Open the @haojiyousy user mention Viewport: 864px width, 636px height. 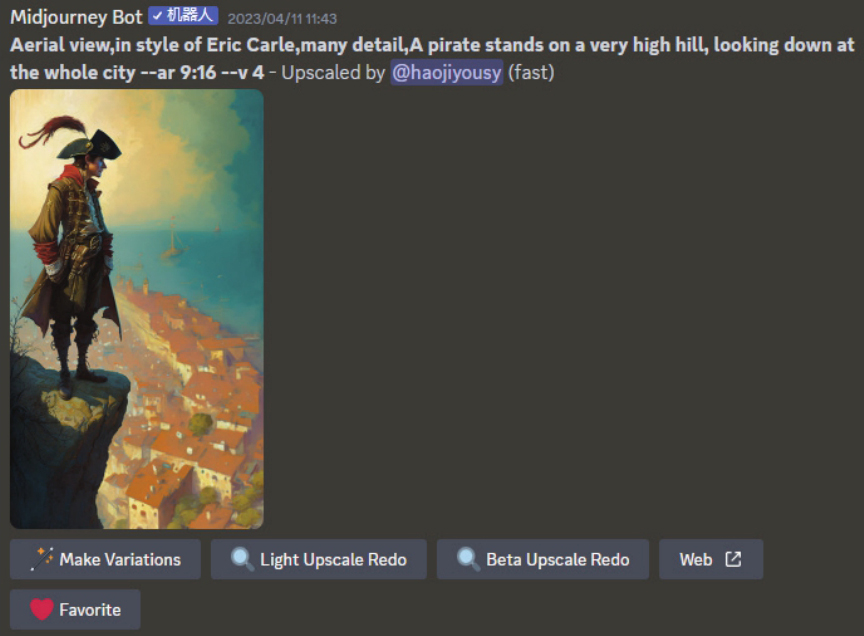click(x=446, y=72)
